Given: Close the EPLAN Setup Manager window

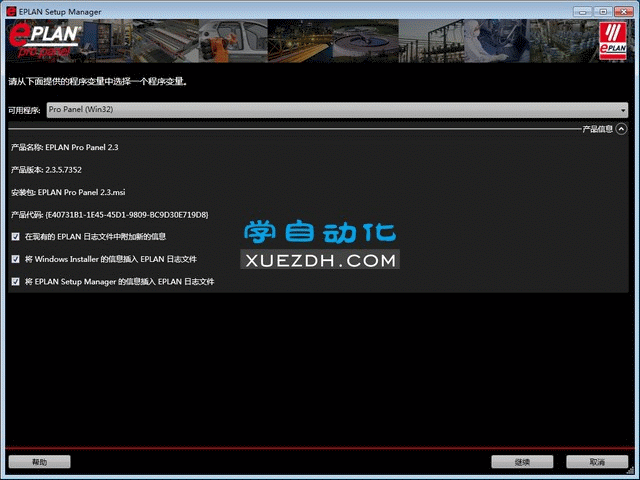Looking at the screenshot, I should click(624, 12).
